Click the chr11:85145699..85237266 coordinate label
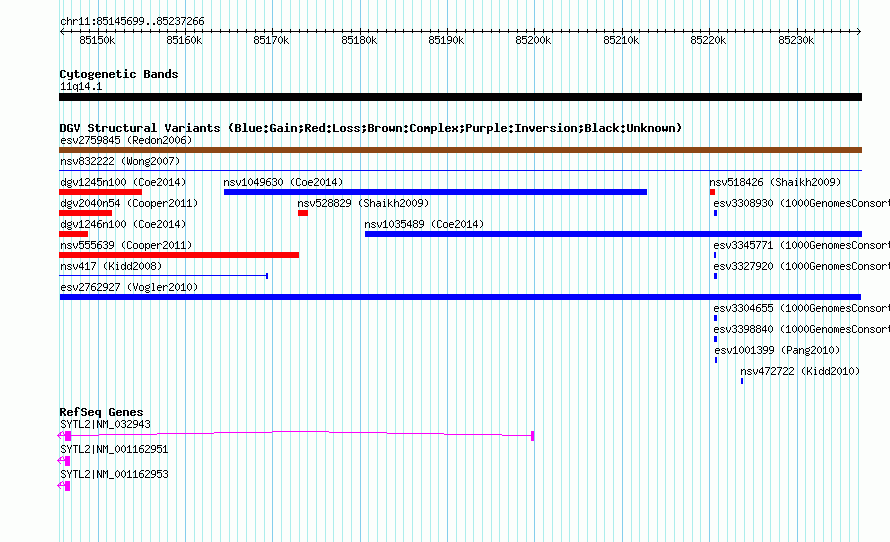This screenshot has width=890, height=542. 132,22
